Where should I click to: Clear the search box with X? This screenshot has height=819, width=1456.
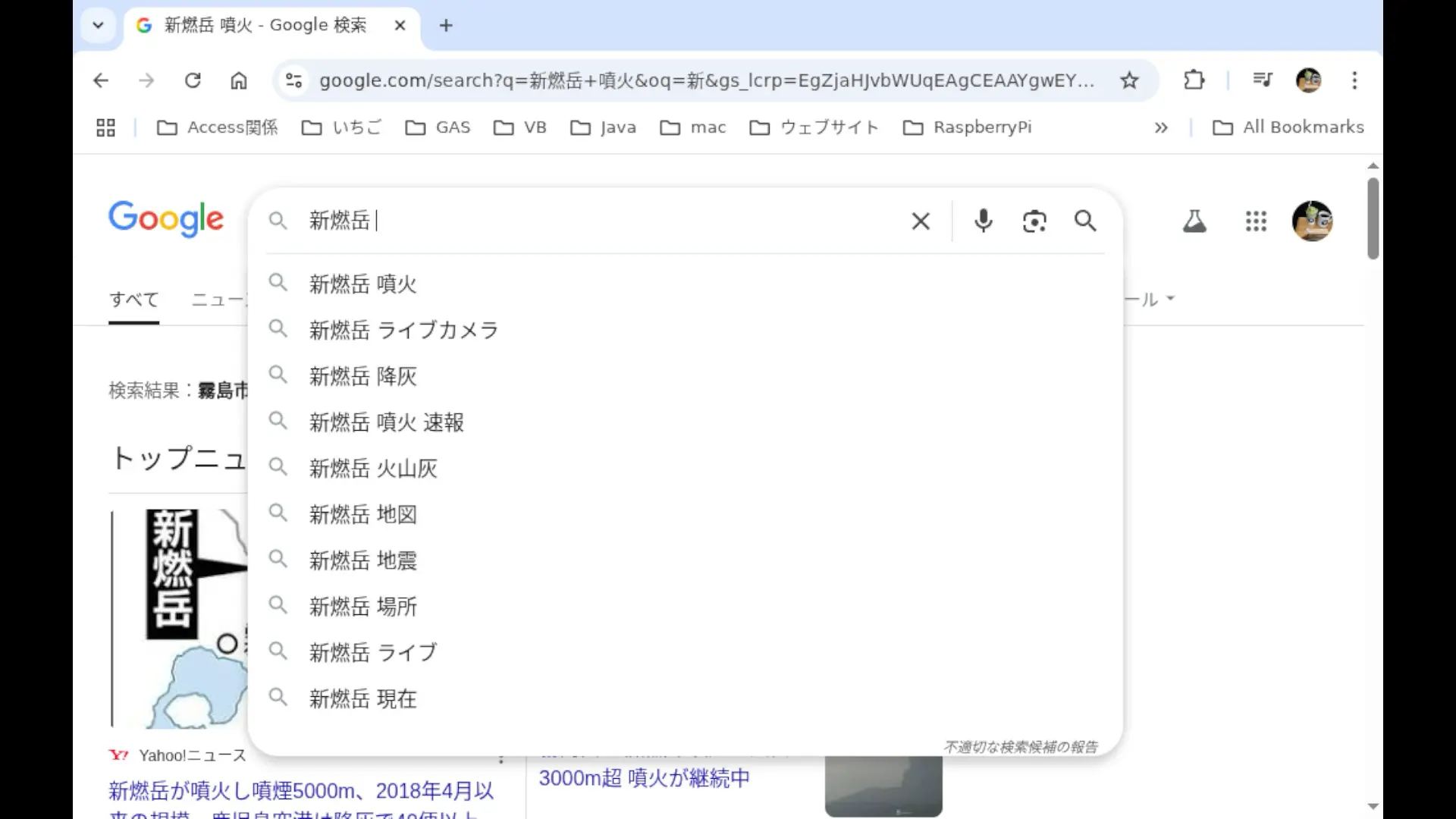click(921, 221)
